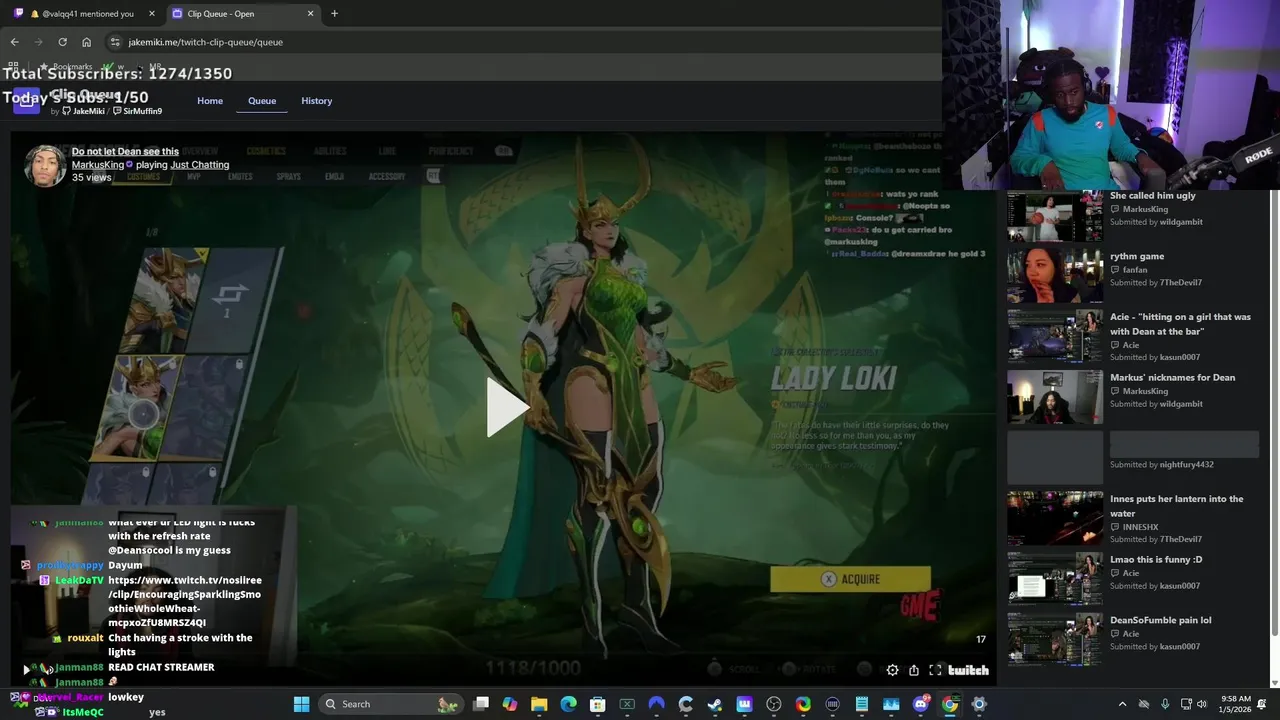Image resolution: width=1280 pixels, height=720 pixels.
Task: Open Windows Settings from the taskbar
Action: pos(979,704)
